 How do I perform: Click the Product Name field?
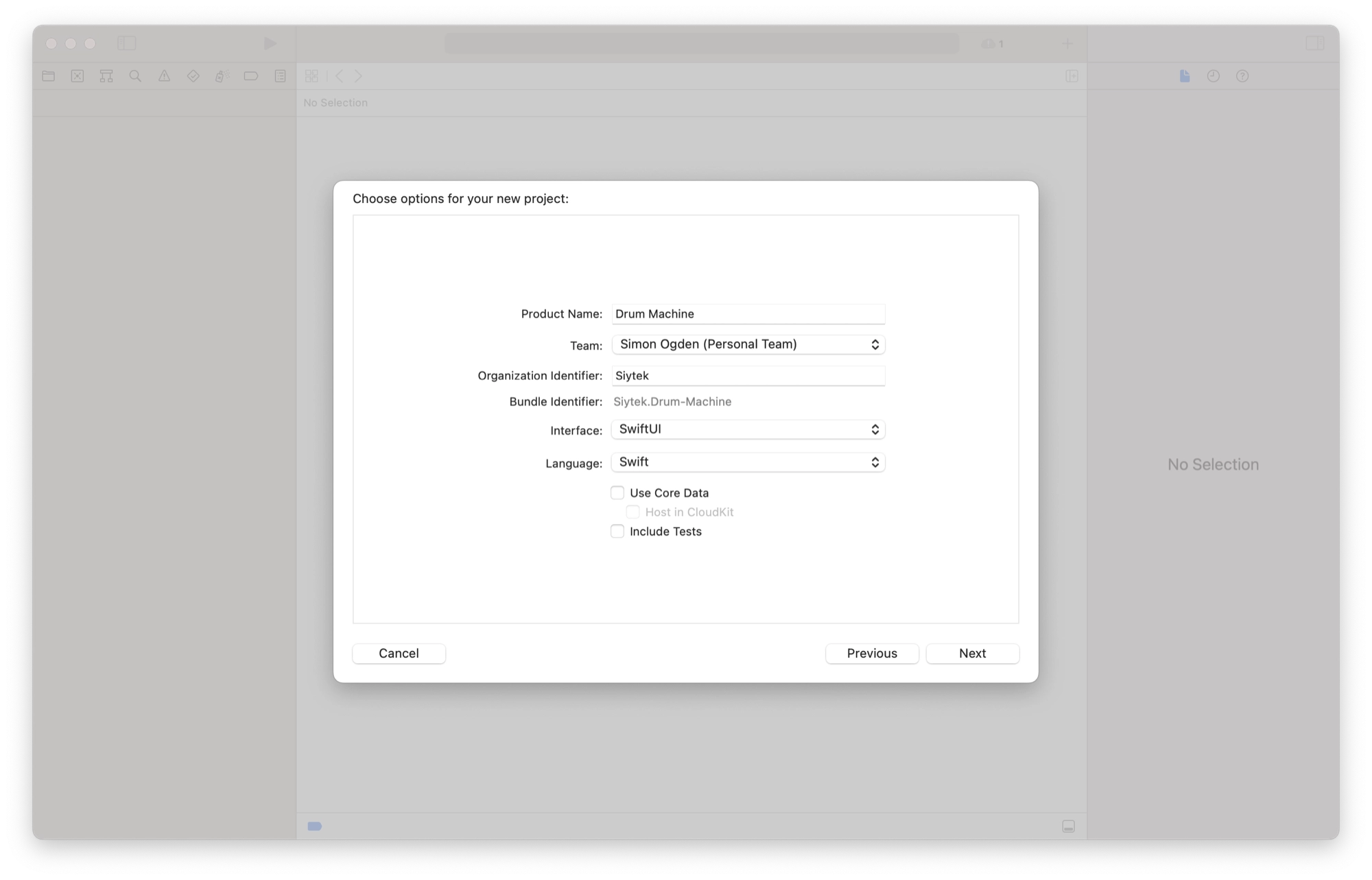(x=748, y=314)
